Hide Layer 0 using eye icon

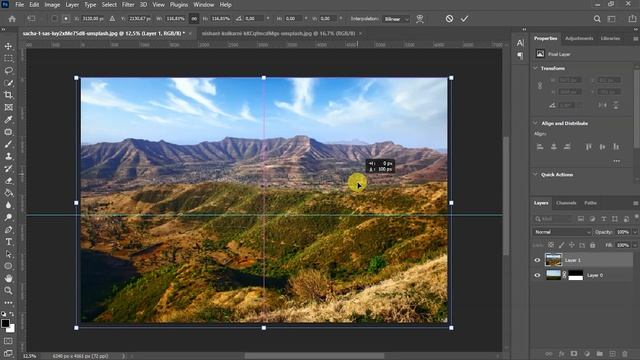pyautogui.click(x=537, y=275)
